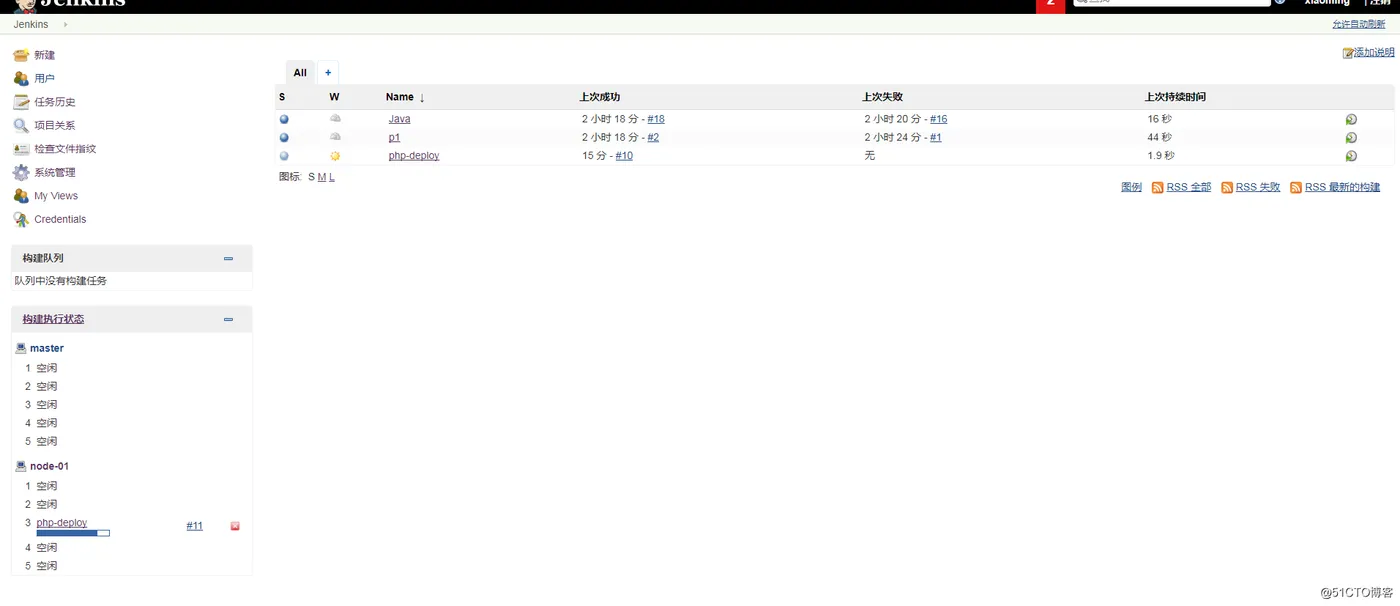
Task: Click the 图例 legend link
Action: 1131,187
